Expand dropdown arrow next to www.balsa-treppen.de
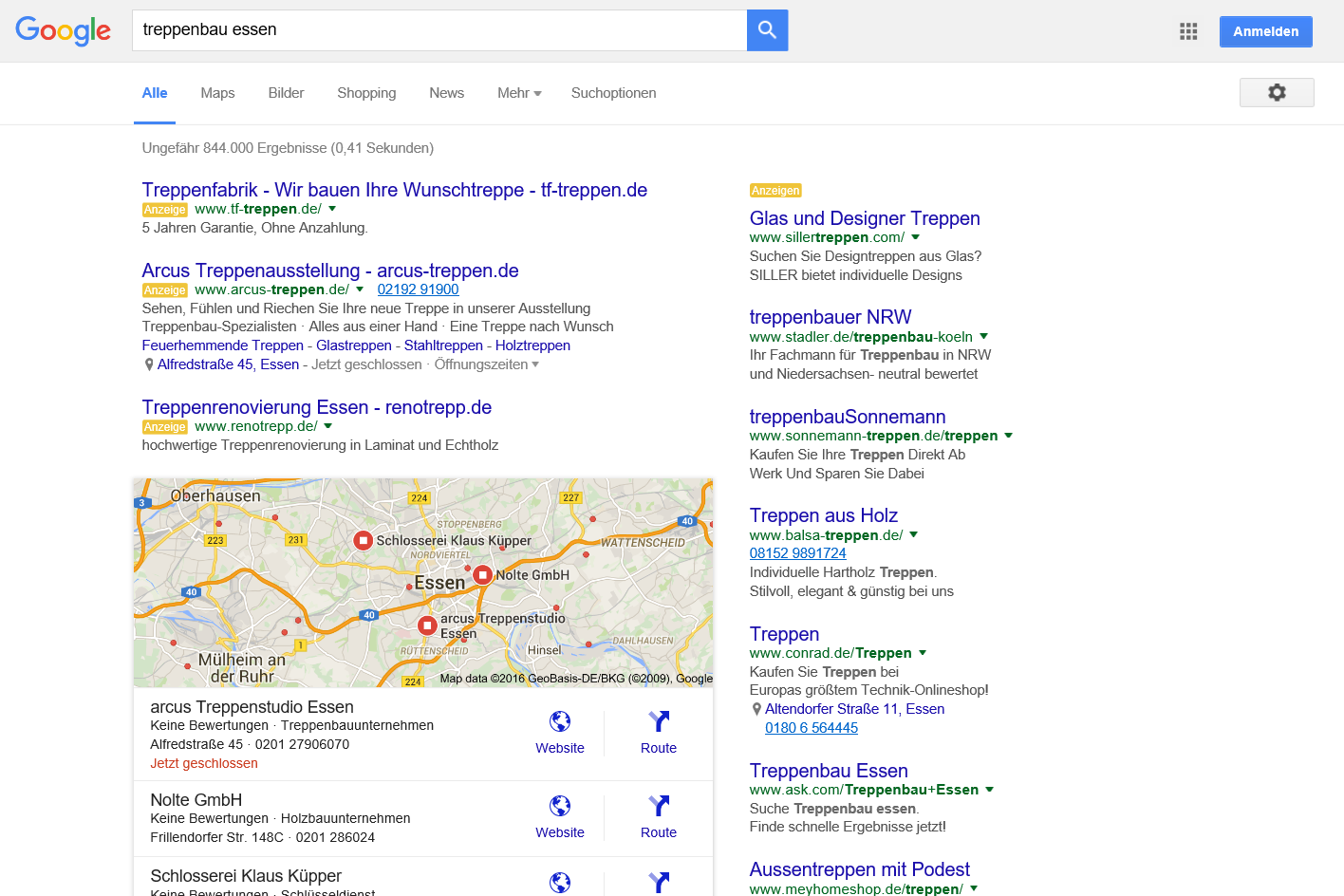 click(x=914, y=535)
